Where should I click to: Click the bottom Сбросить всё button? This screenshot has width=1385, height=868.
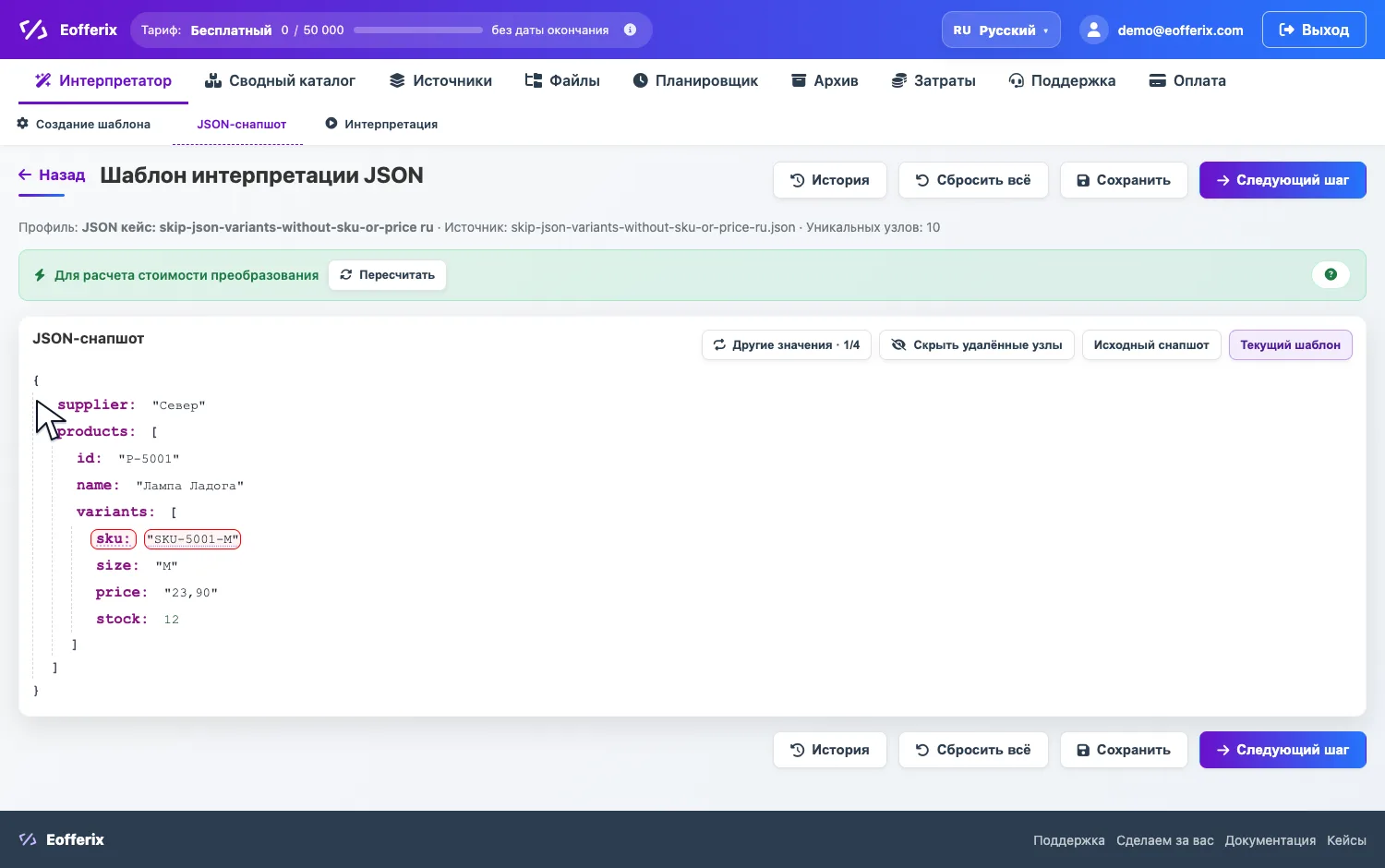(973, 750)
